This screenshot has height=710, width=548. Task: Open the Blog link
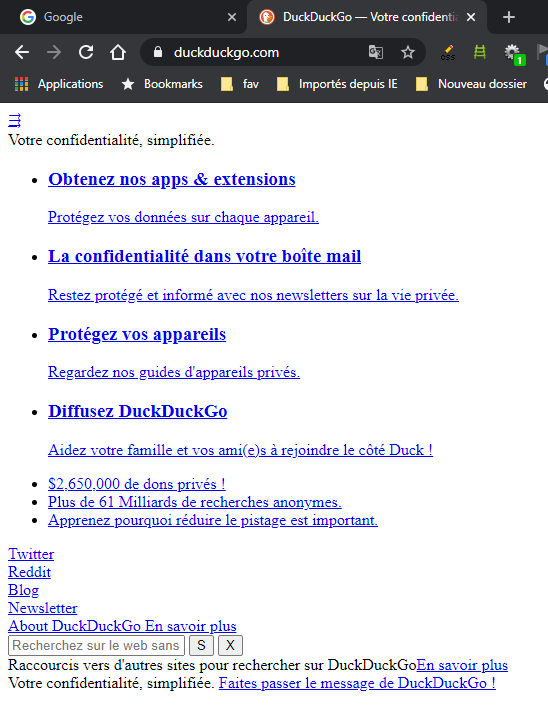(24, 590)
